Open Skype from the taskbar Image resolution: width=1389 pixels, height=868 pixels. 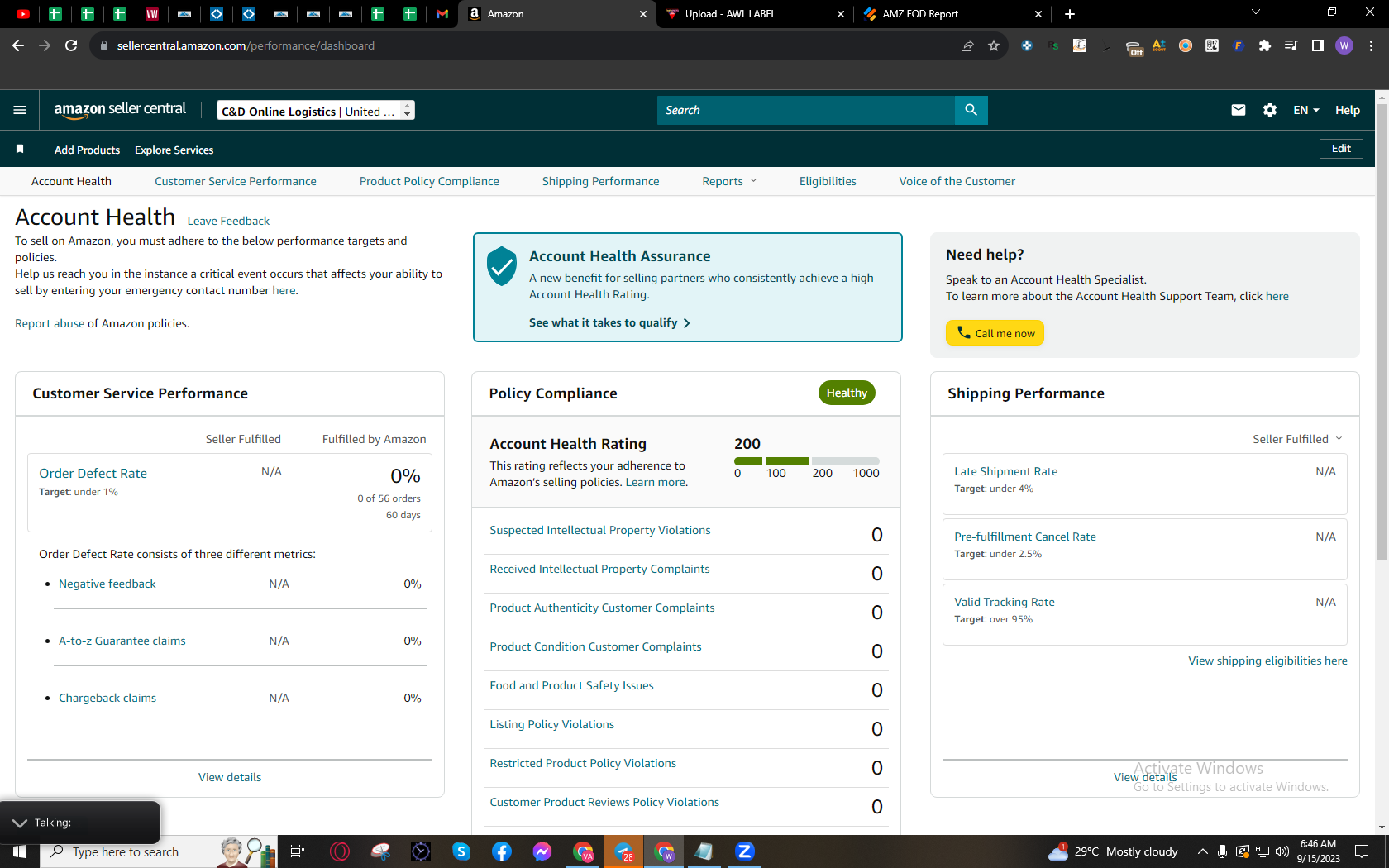point(461,851)
